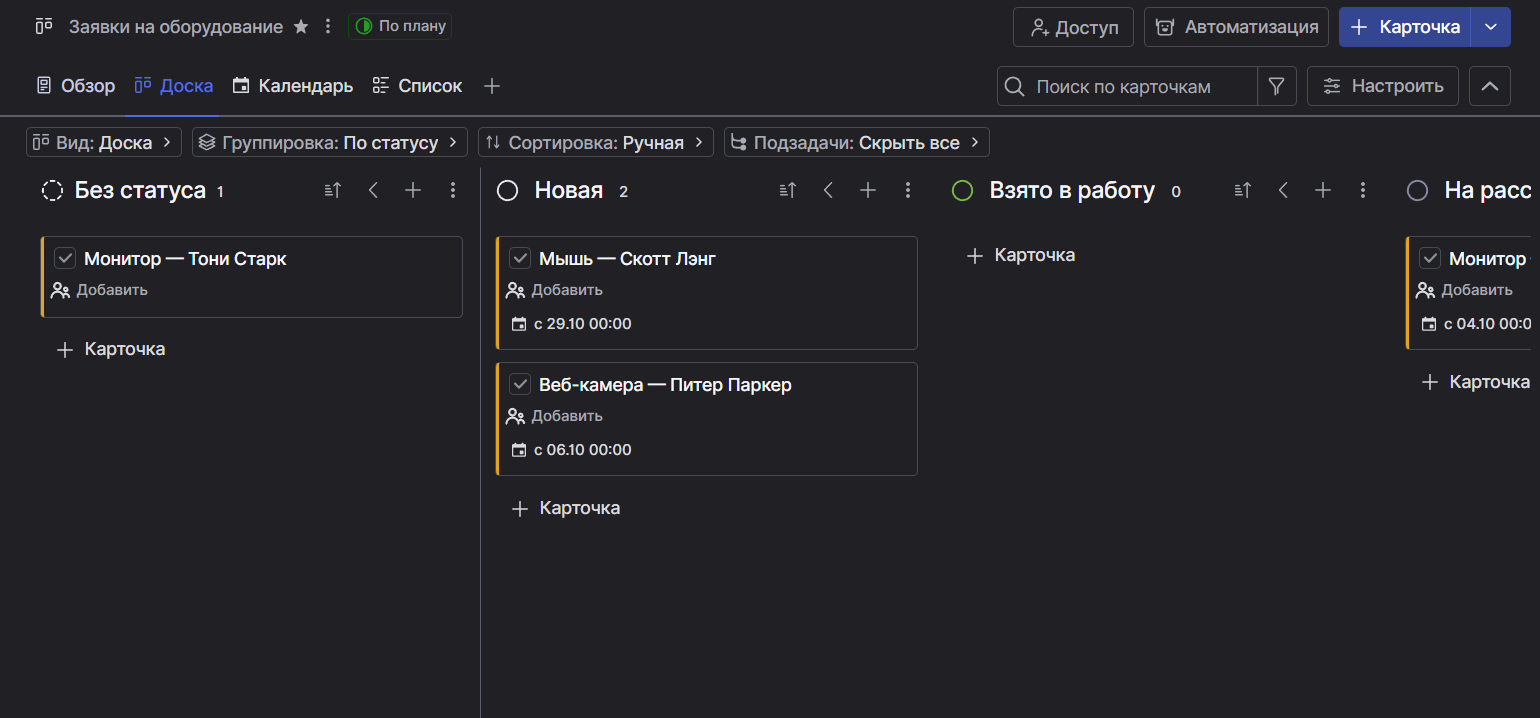This screenshot has width=1540, height=718.
Task: Click date с 06.10 00:00 on Веб-камера card
Action: point(571,450)
